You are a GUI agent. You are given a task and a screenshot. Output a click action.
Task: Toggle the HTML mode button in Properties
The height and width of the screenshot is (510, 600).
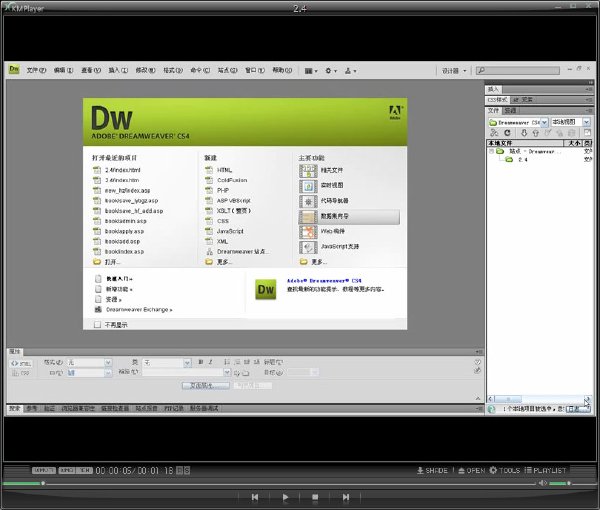pos(21,363)
